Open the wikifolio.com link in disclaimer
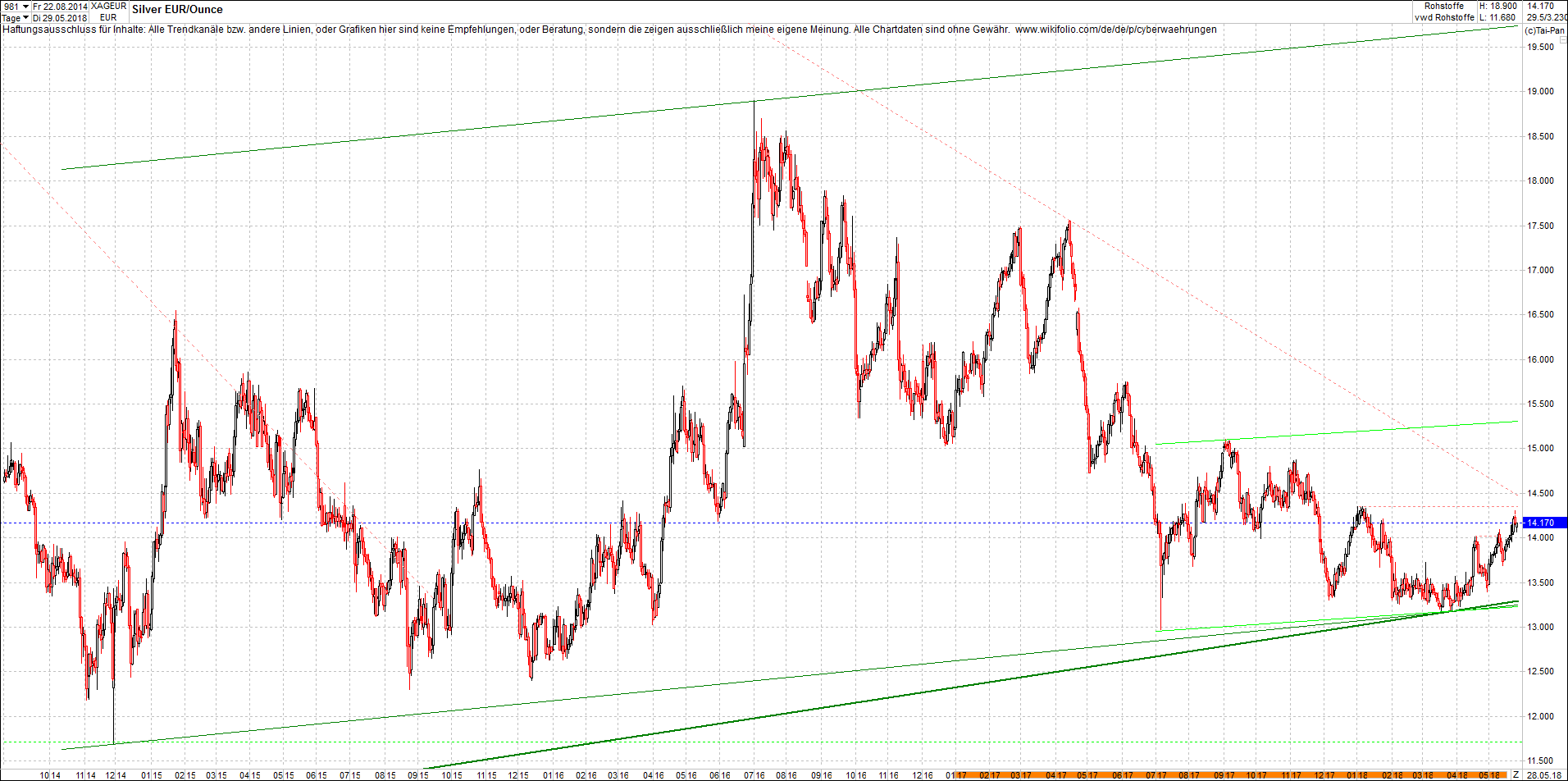The width and height of the screenshot is (1568, 781). tap(1115, 30)
